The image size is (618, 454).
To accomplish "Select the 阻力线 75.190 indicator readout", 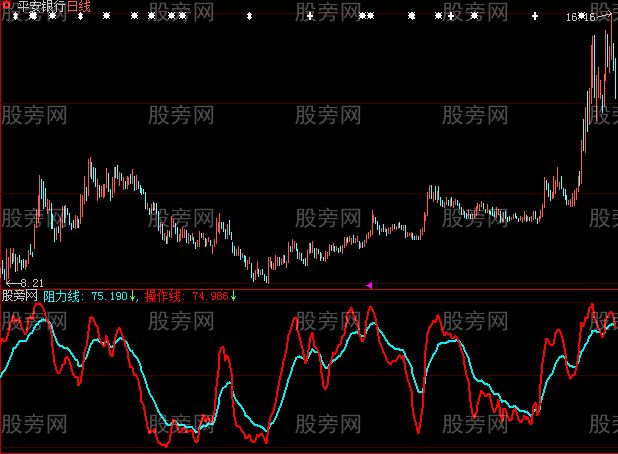I will (86, 296).
